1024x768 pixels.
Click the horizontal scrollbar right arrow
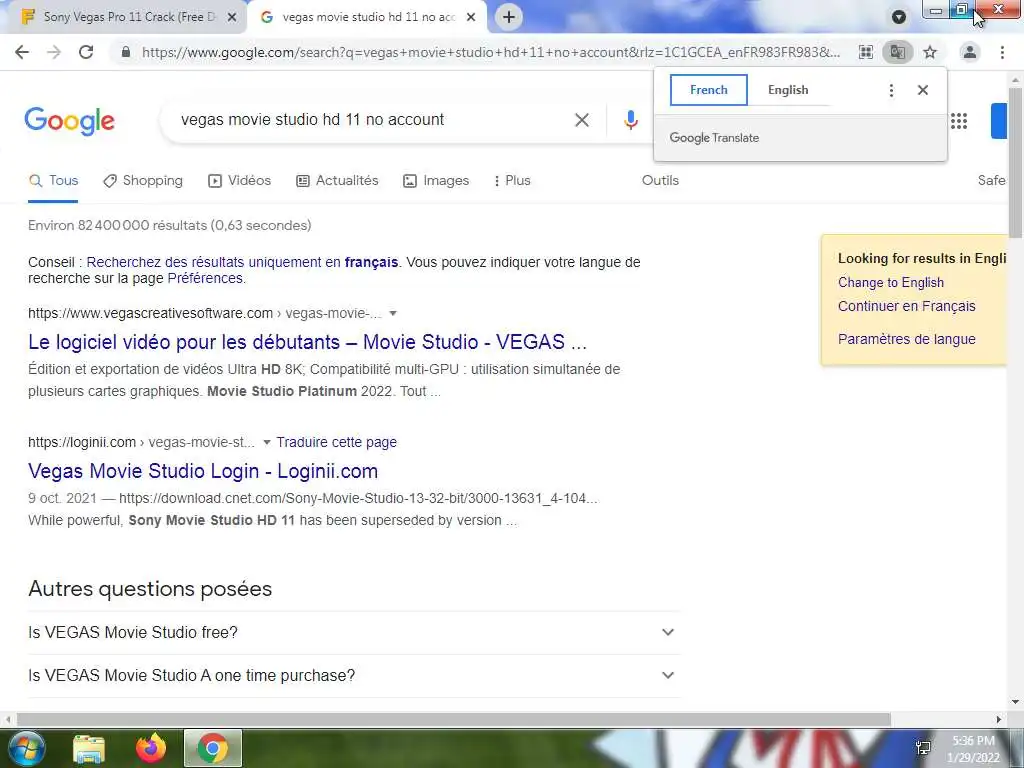tap(999, 720)
